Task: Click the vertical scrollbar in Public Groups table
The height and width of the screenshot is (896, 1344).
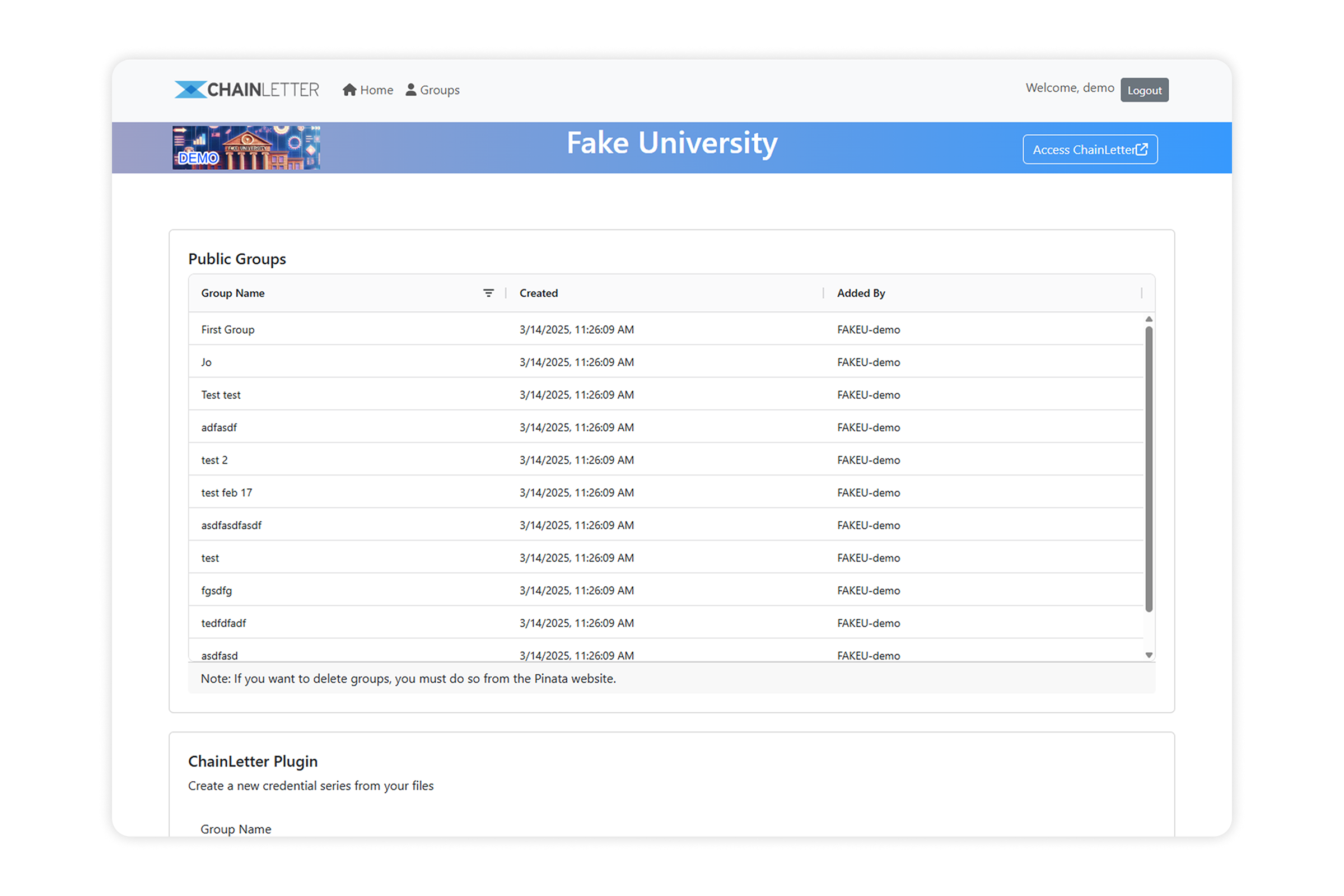Action: pos(1149,469)
